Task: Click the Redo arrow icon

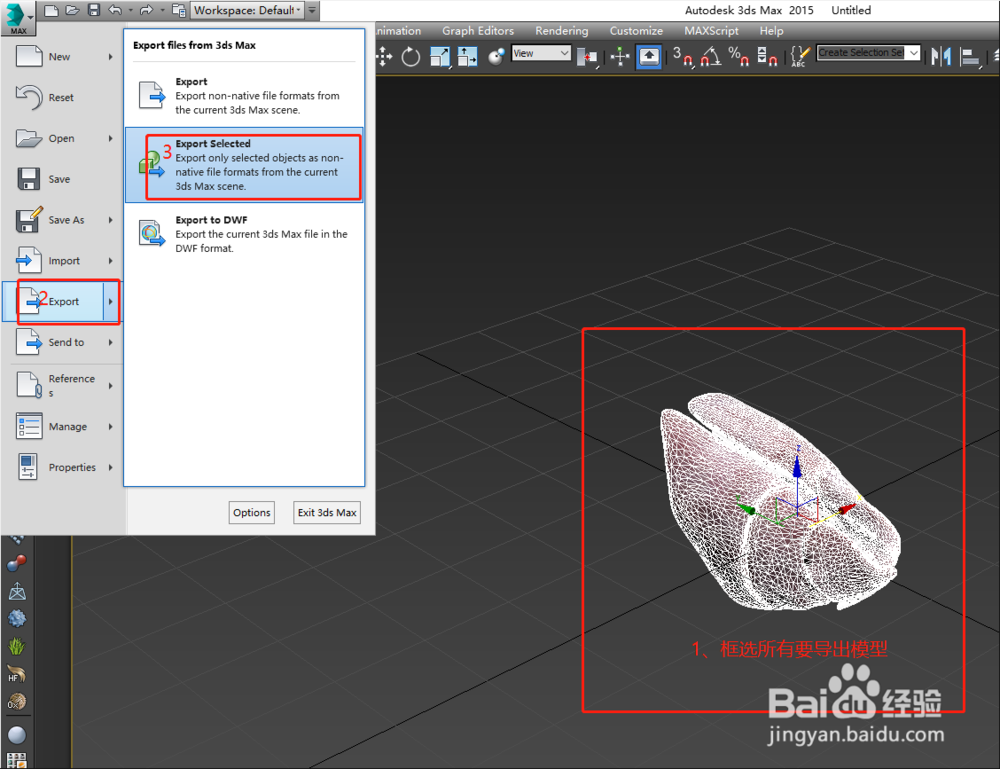Action: coord(146,10)
